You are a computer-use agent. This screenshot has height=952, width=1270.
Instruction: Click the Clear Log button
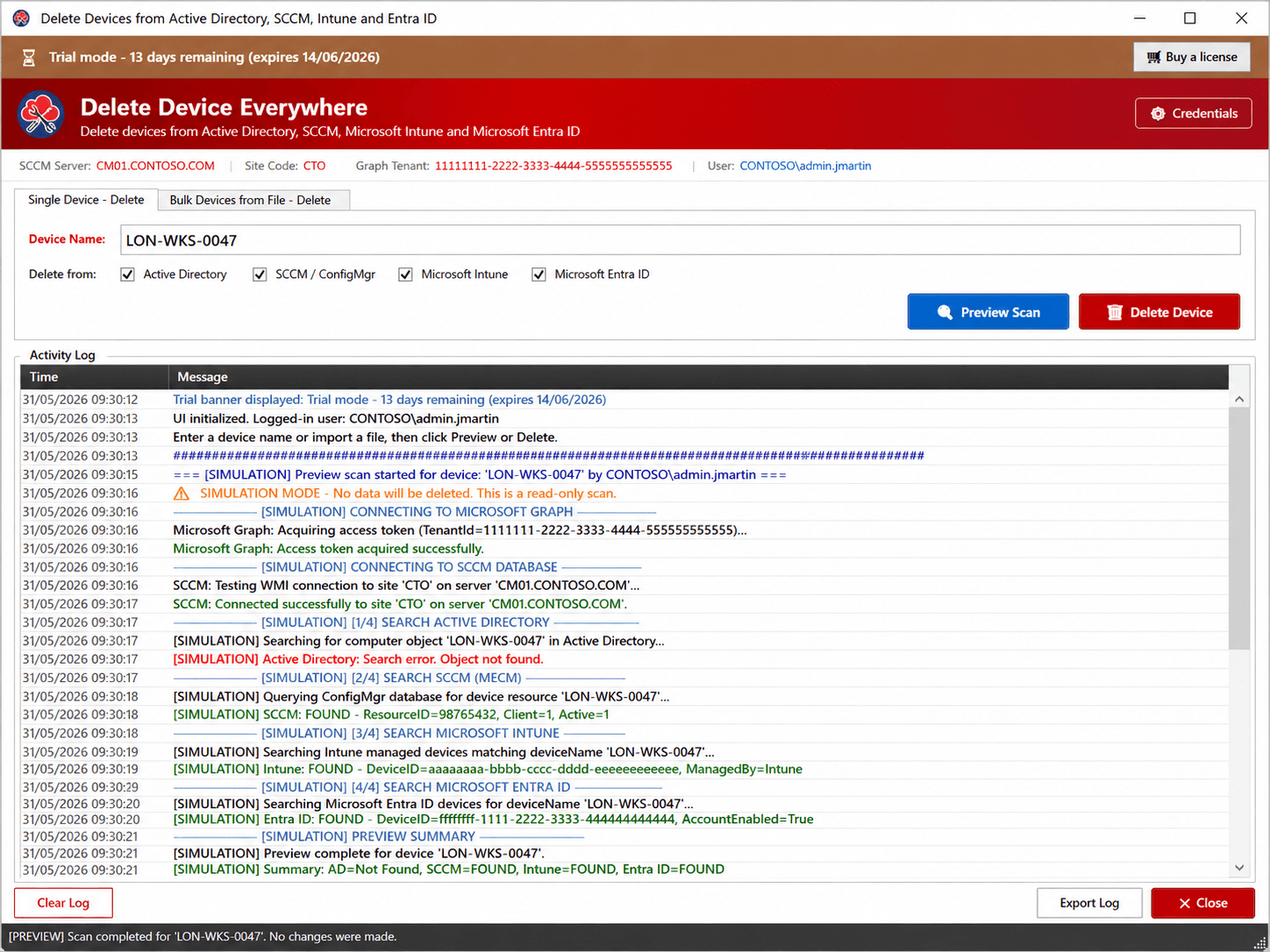63,903
